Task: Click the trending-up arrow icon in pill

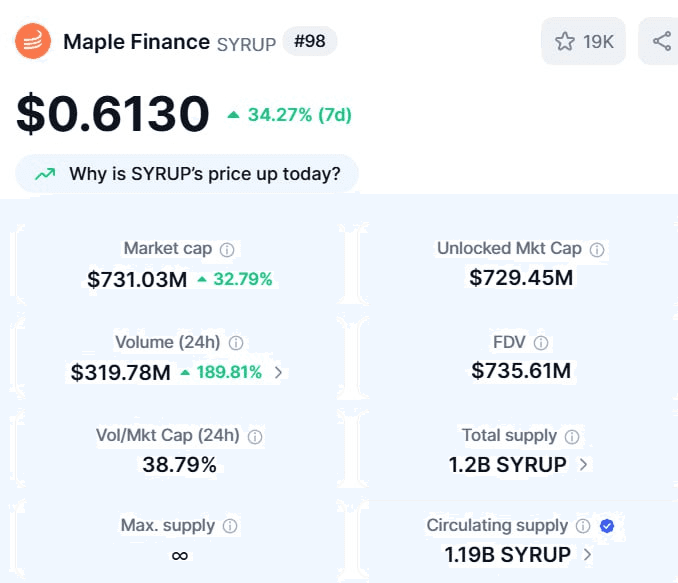Action: (45, 174)
